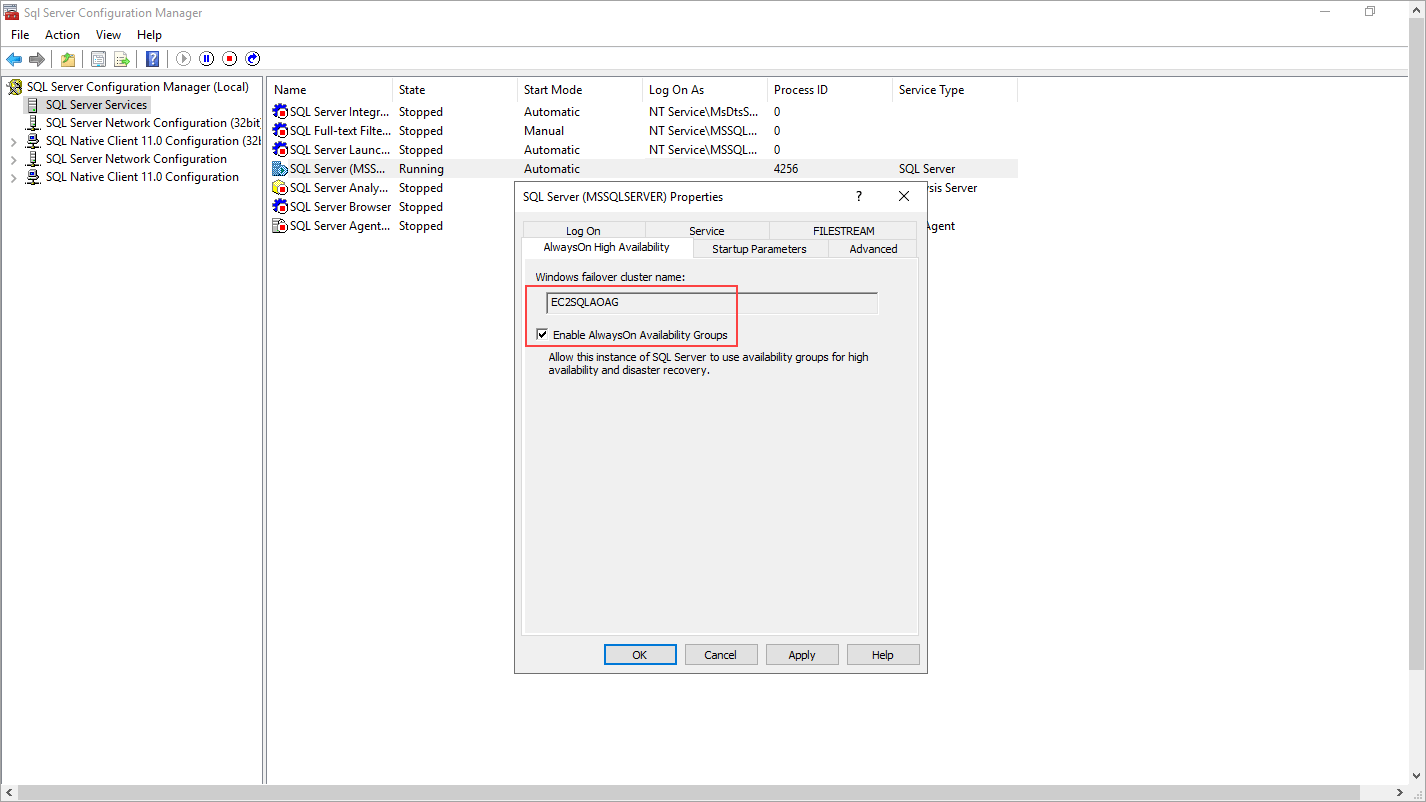This screenshot has height=802, width=1426.
Task: Click the back navigation arrow icon
Action: pyautogui.click(x=14, y=58)
